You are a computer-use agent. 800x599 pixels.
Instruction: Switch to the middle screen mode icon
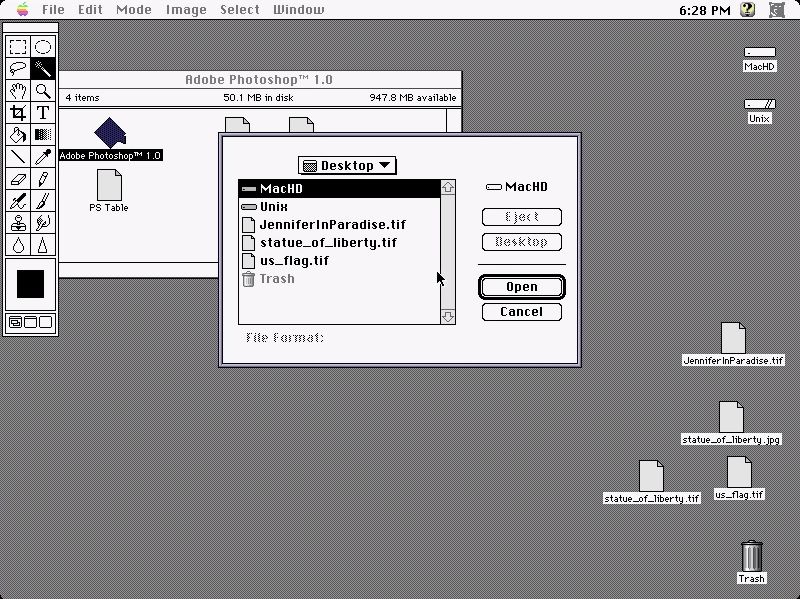31,322
